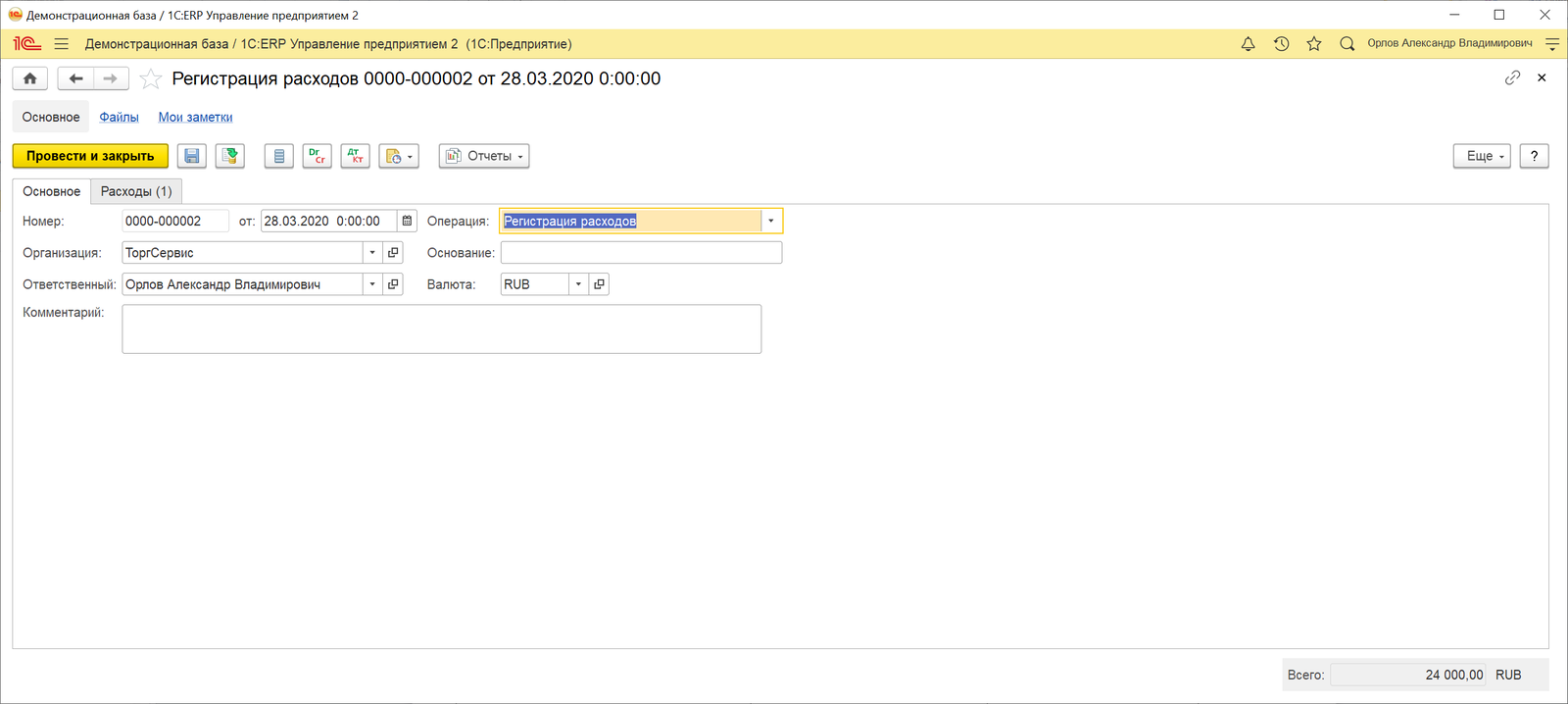Open the history clock icon
Image resolution: width=1568 pixels, height=704 pixels.
(x=1281, y=44)
